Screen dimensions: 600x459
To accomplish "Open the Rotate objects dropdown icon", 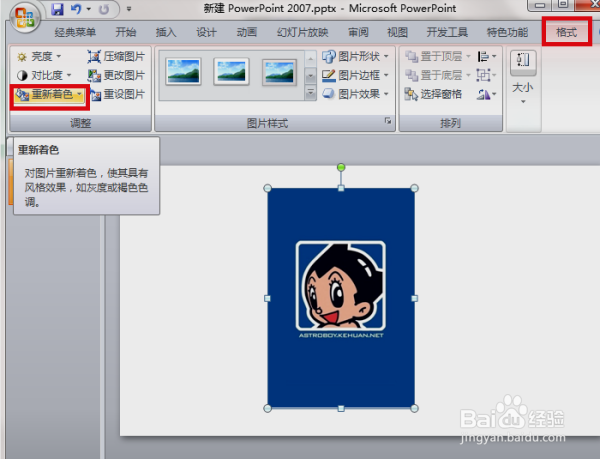I will click(486, 94).
